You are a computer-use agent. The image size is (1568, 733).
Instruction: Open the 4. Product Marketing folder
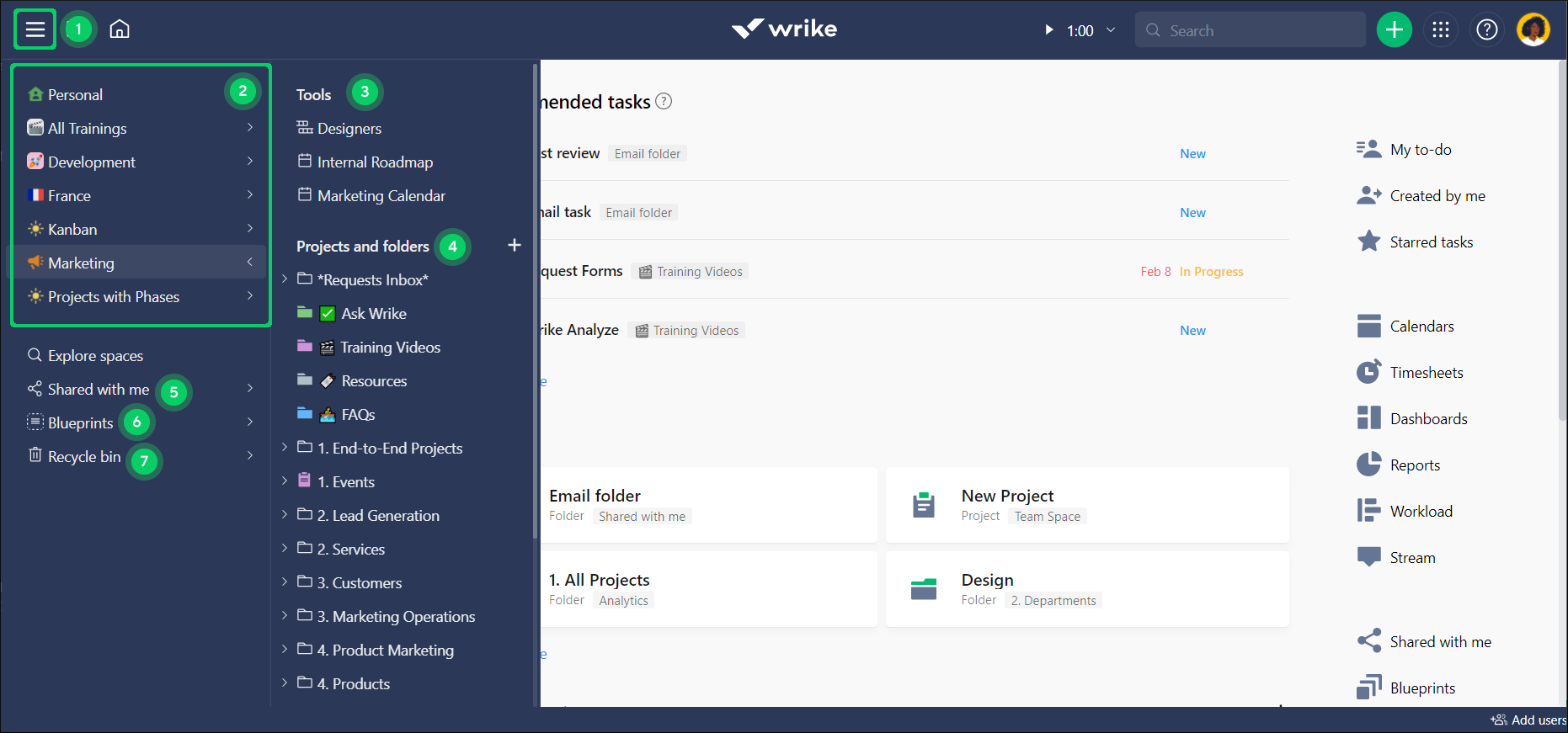pyautogui.click(x=385, y=650)
